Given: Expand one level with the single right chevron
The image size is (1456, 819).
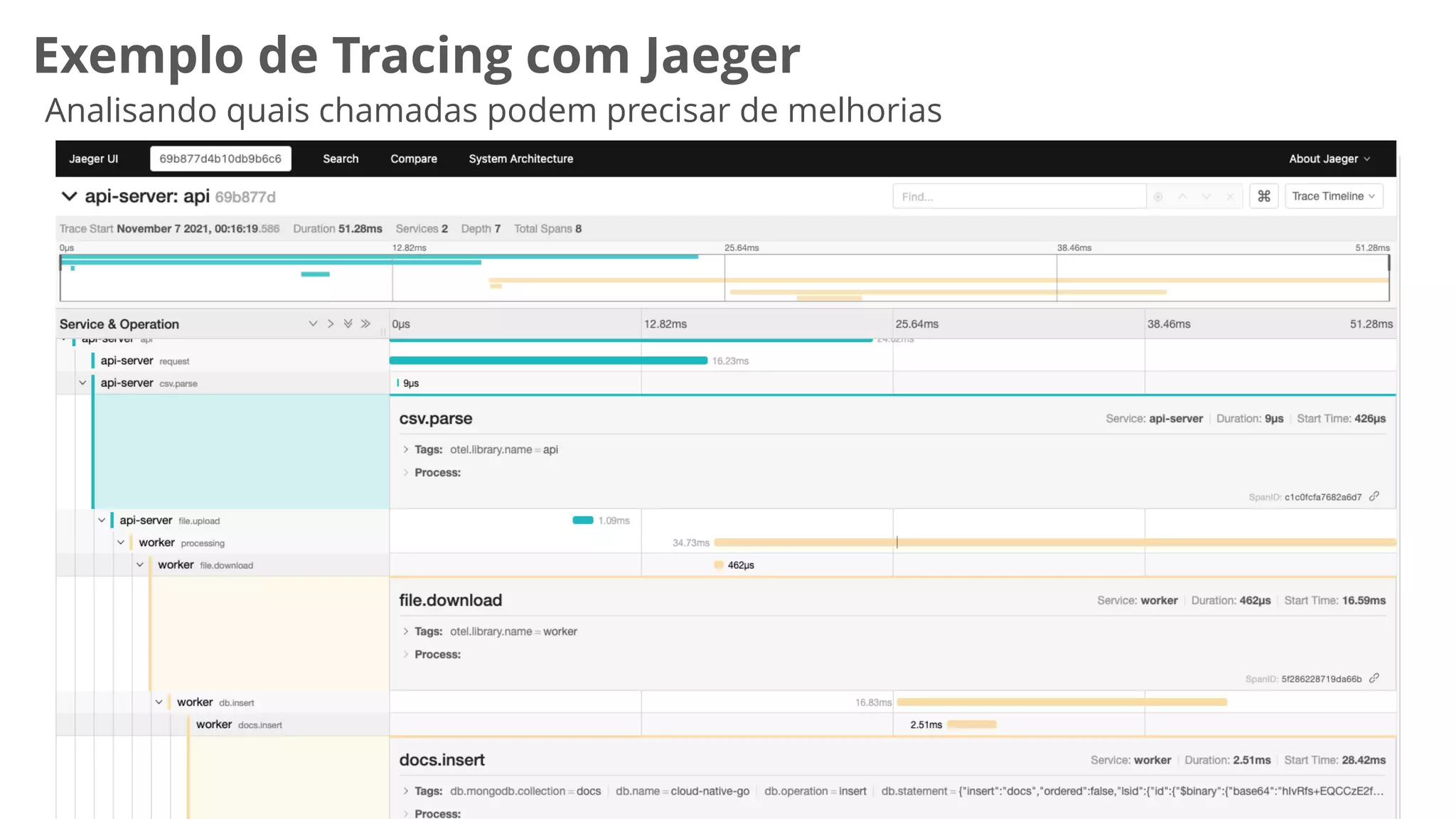Looking at the screenshot, I should tap(331, 323).
